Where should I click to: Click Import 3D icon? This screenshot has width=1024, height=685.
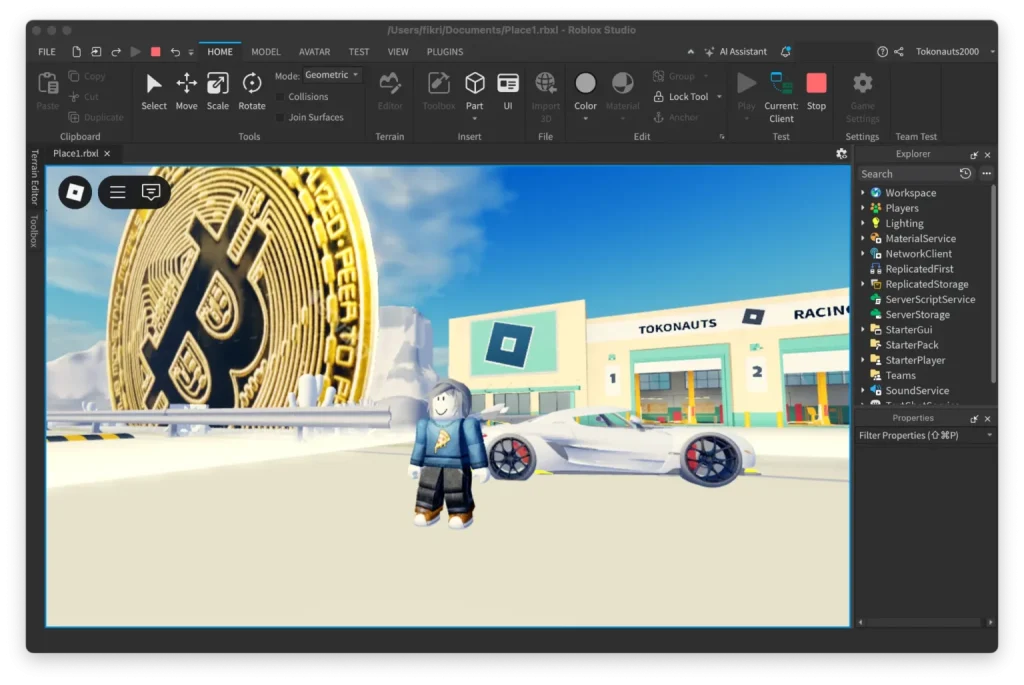[x=545, y=84]
